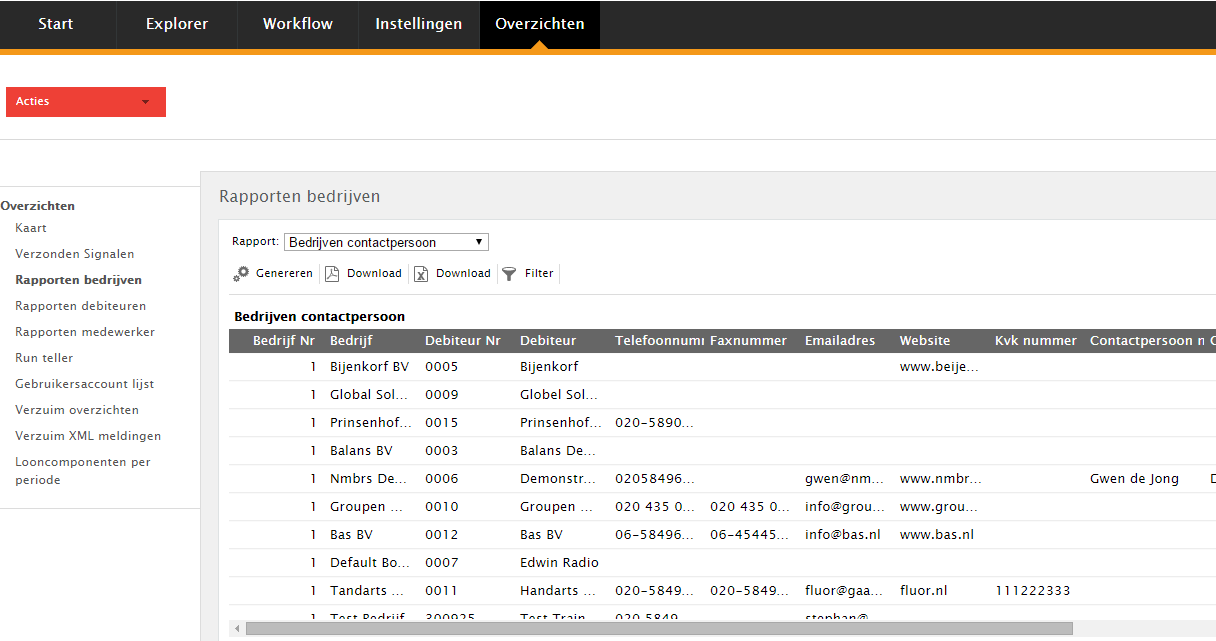Viewport: 1216px width, 641px height.
Task: Click the Filter funnel icon
Action: (x=509, y=273)
